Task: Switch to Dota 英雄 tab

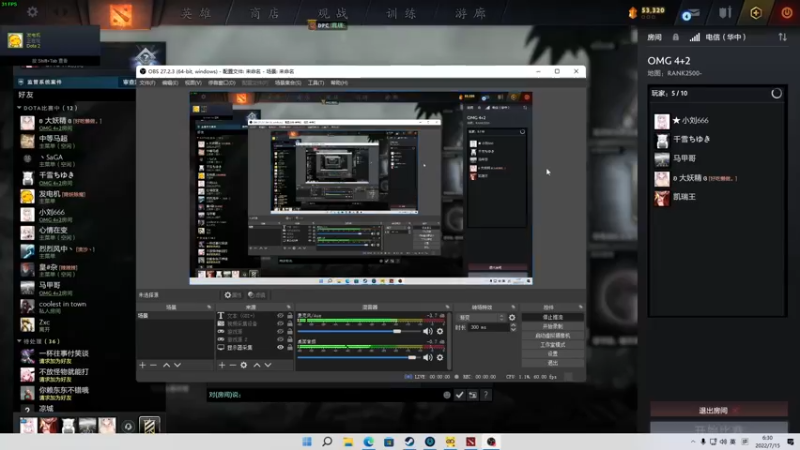Action: click(x=196, y=14)
